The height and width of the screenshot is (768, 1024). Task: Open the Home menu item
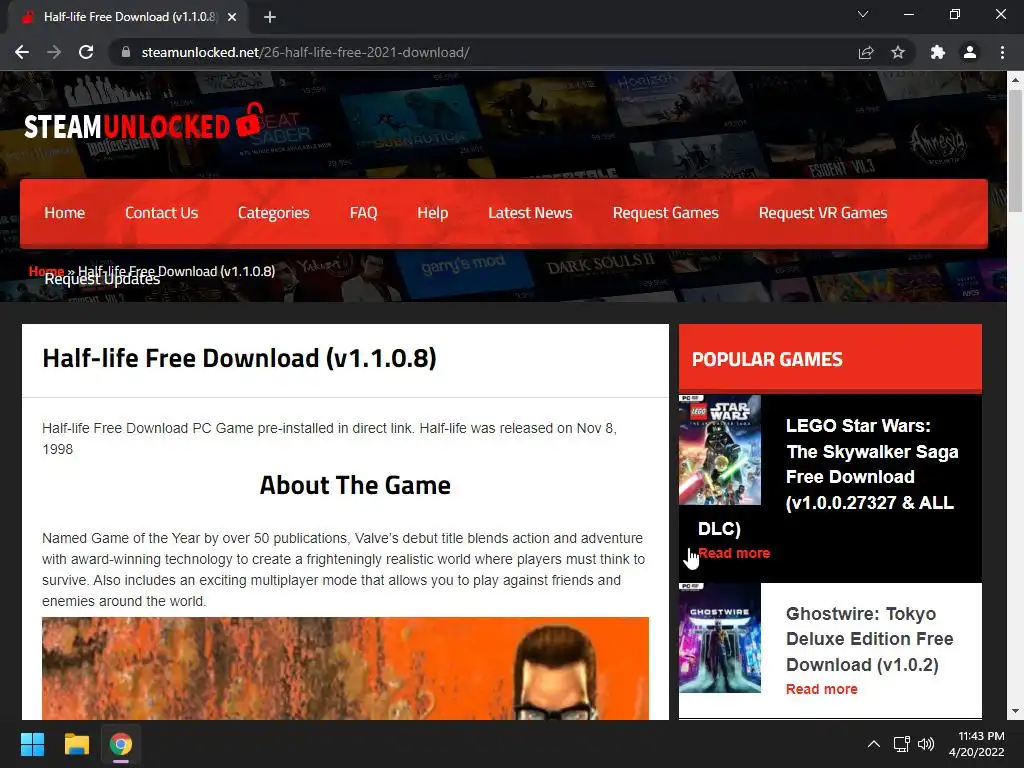(x=65, y=213)
